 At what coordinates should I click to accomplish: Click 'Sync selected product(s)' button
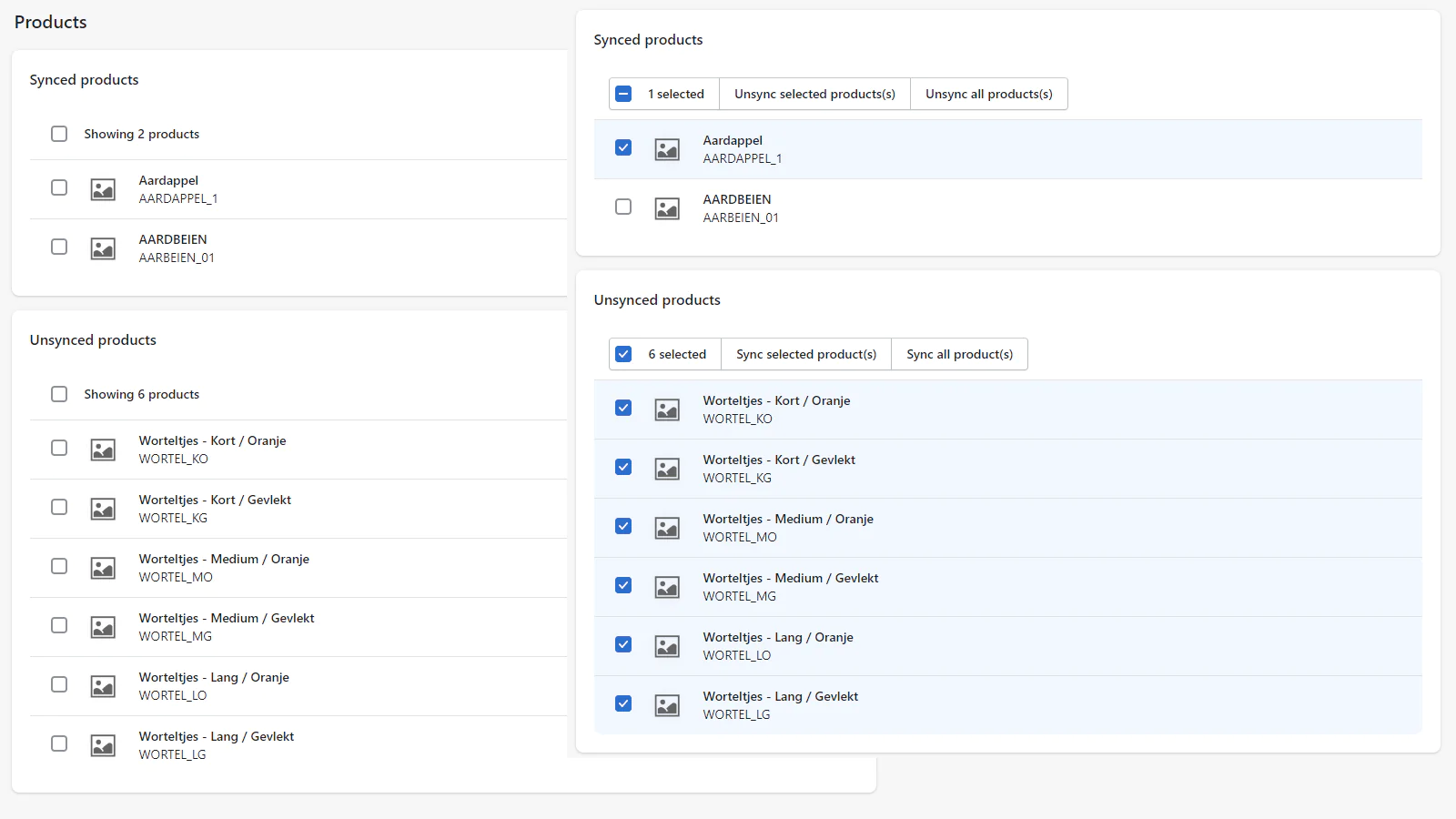[x=806, y=354]
